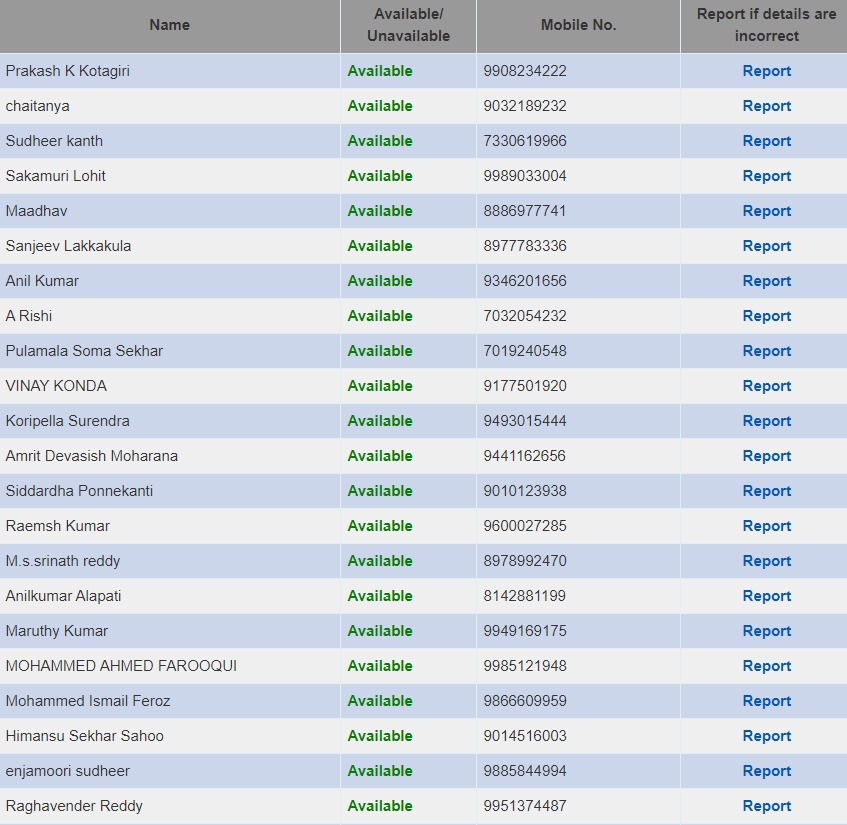
Task: Select the Name column header
Action: coord(170,25)
